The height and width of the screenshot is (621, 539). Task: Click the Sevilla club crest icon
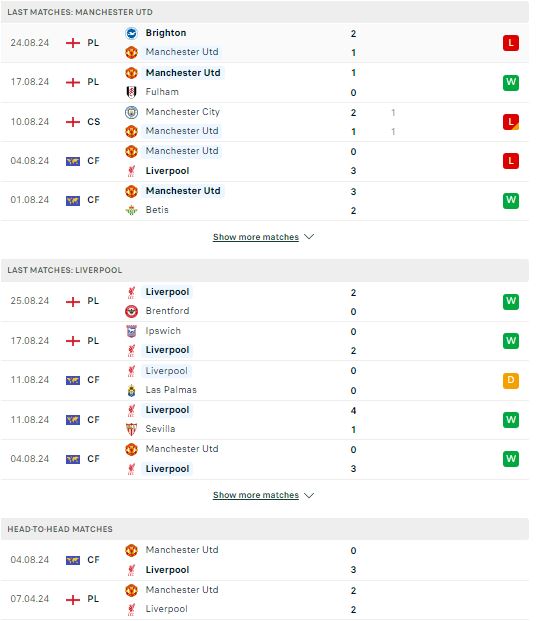(x=131, y=429)
